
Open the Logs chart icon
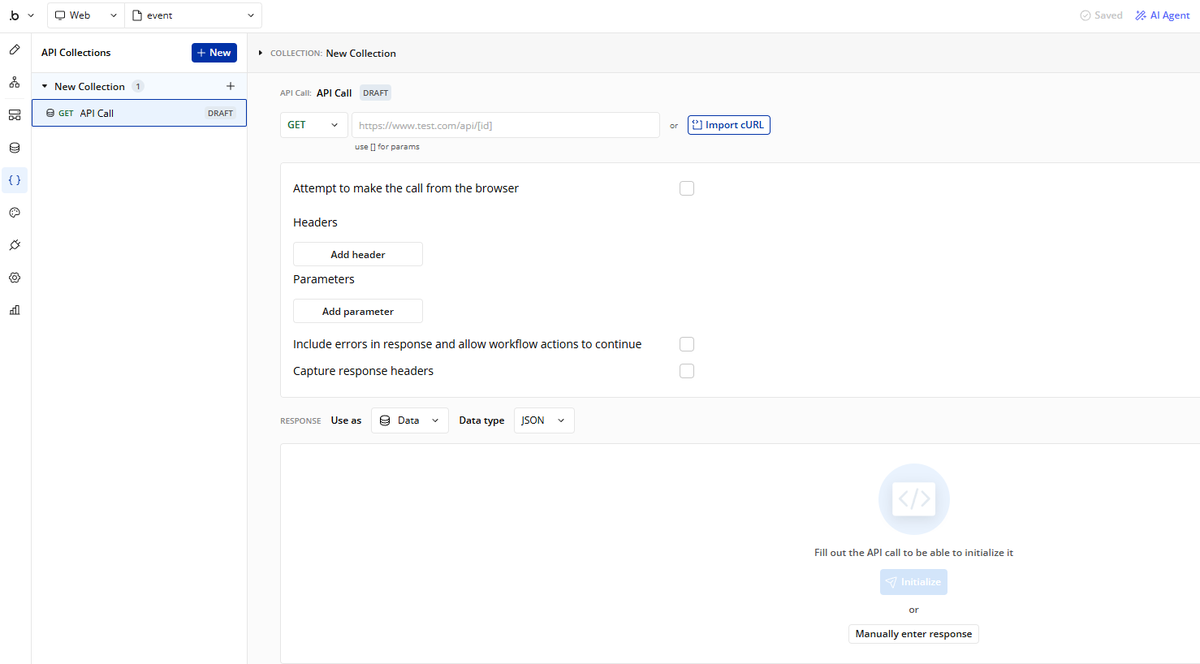pyautogui.click(x=15, y=310)
